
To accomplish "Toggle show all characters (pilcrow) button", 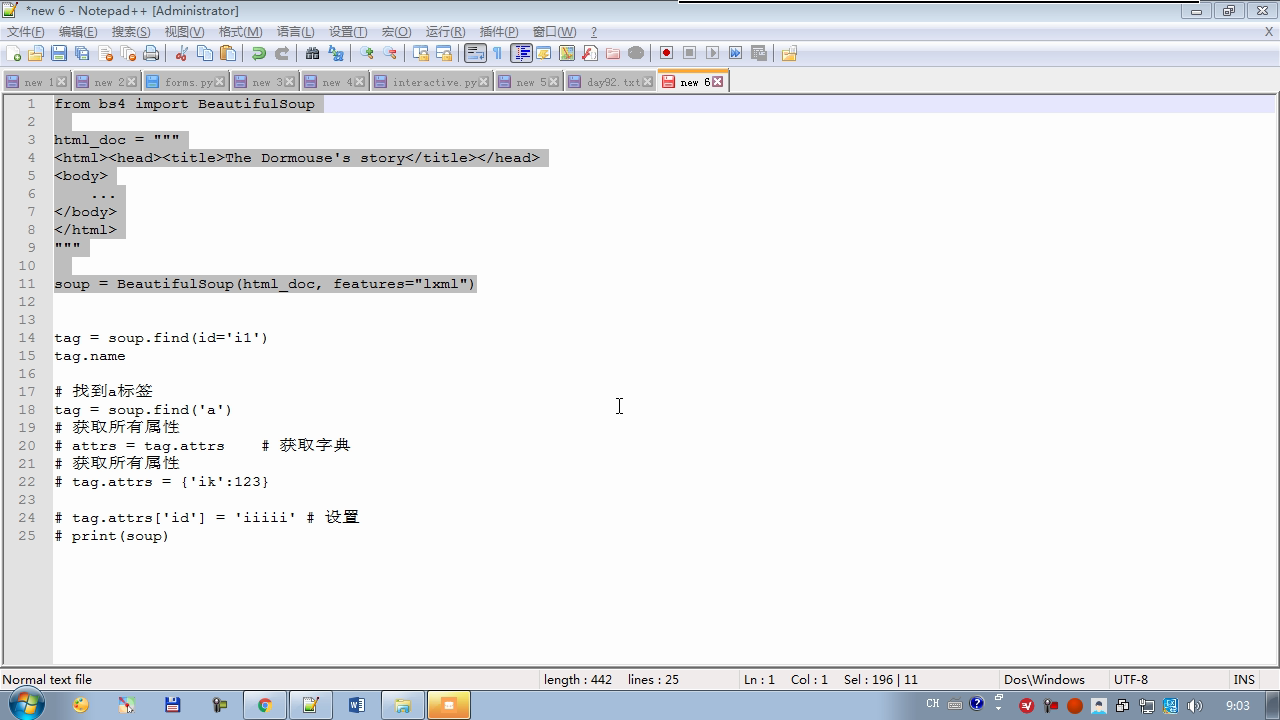I will click(498, 53).
